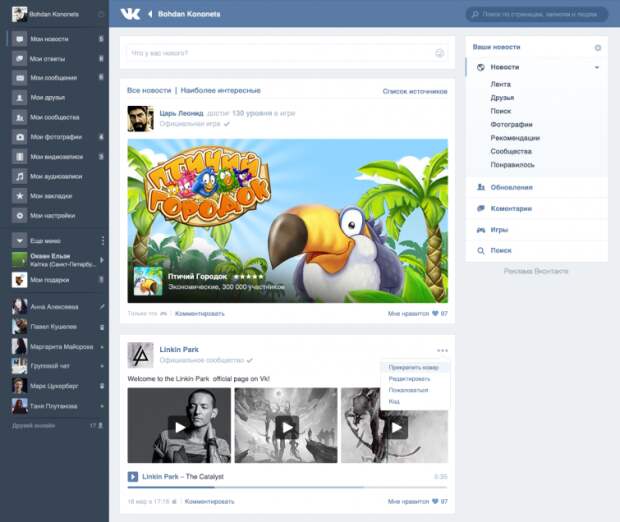Open the Мои видеозаписи film icon

[x=19, y=157]
